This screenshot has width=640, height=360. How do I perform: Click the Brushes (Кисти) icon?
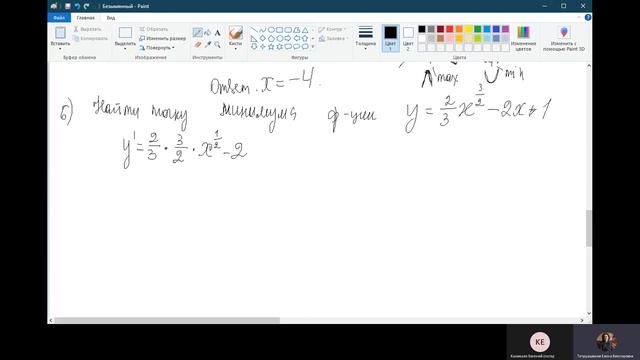[x=236, y=33]
